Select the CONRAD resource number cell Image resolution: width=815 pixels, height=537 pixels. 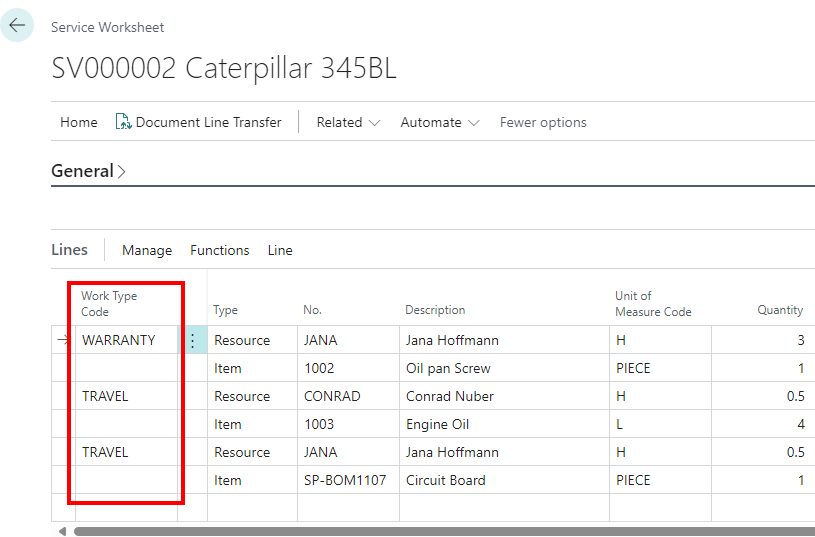pyautogui.click(x=330, y=396)
